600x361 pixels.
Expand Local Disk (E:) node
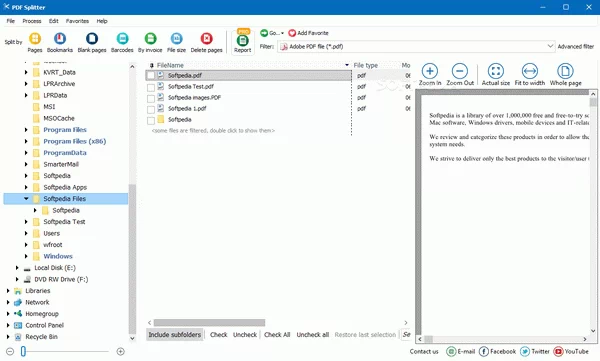click(17, 268)
